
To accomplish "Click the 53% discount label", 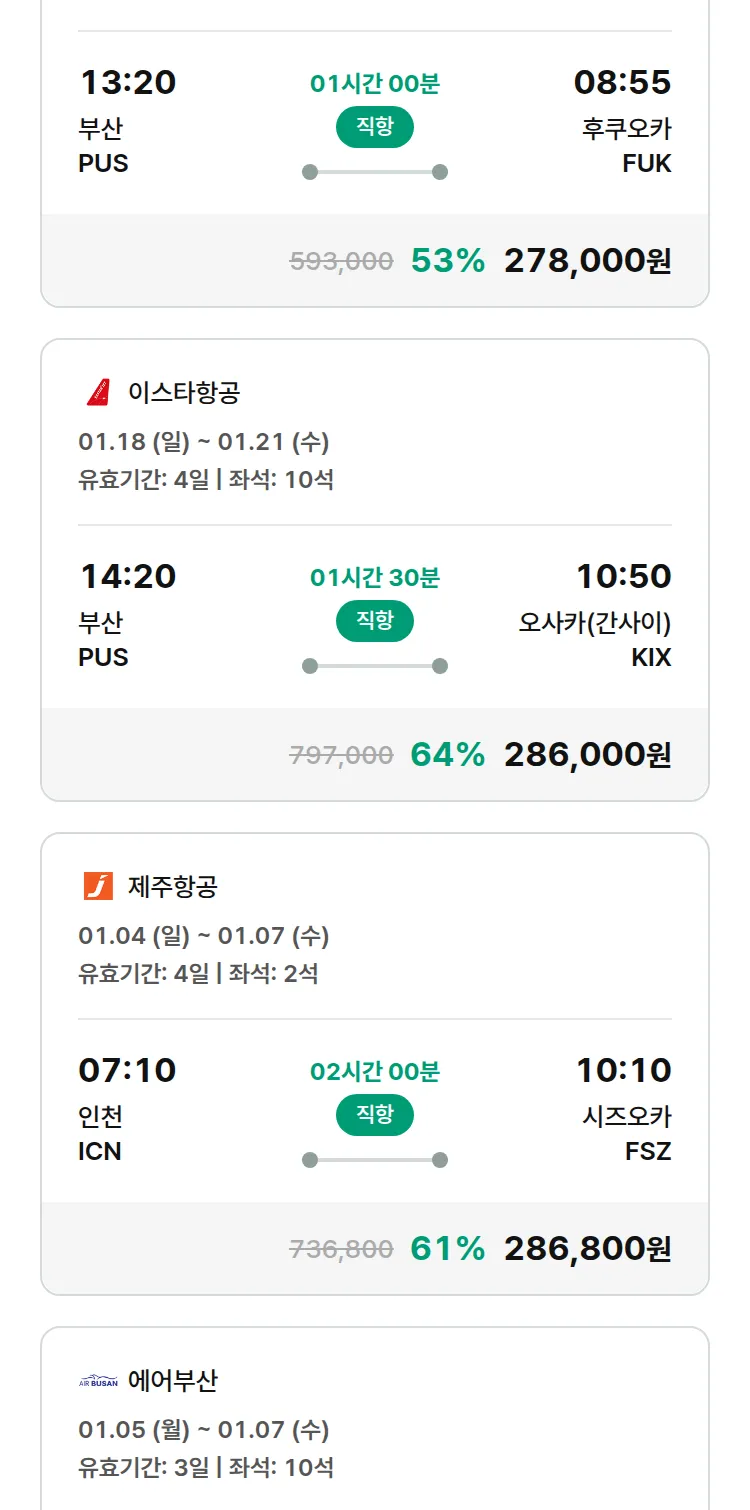I will 448,261.
